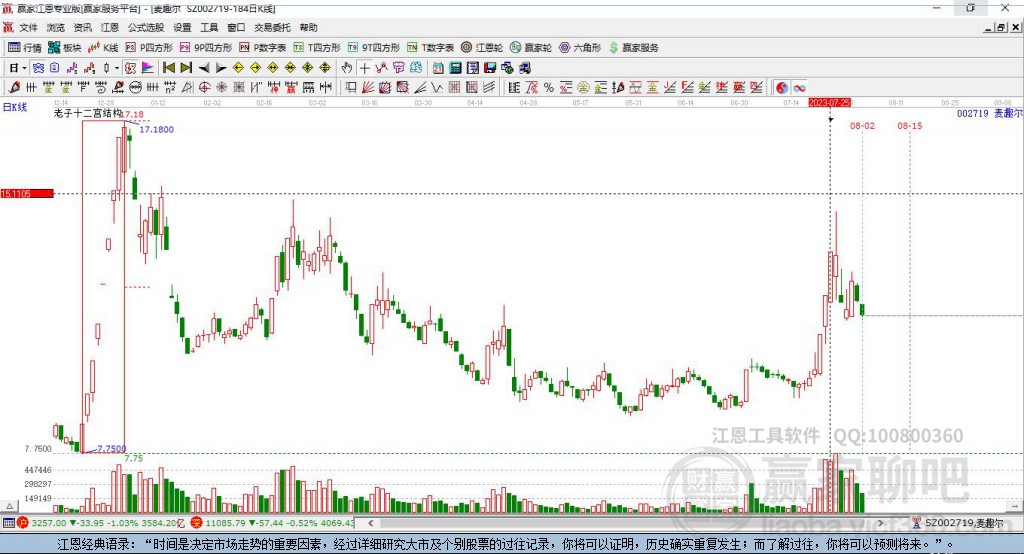The height and width of the screenshot is (554, 1024).
Task: Click the 深 Shenzhen index status icon
Action: pos(197,523)
